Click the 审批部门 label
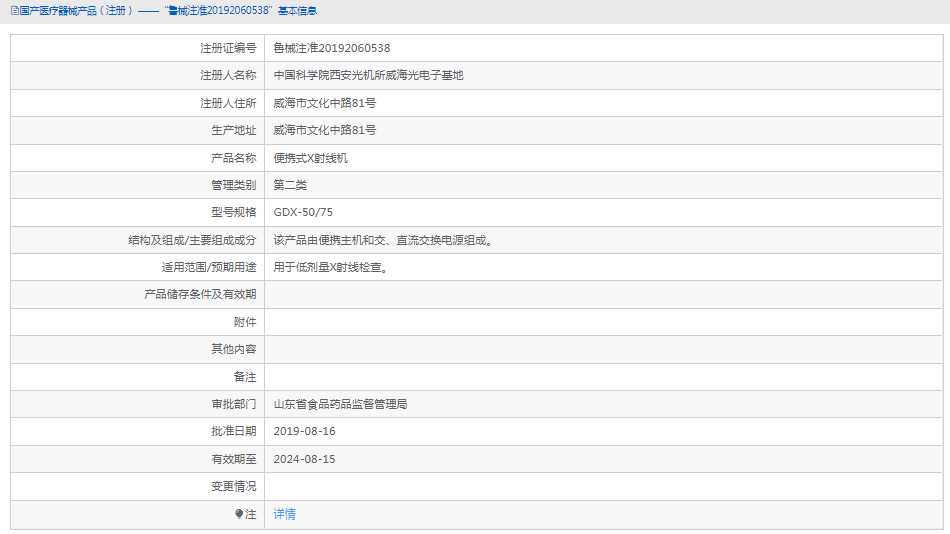 (x=234, y=404)
